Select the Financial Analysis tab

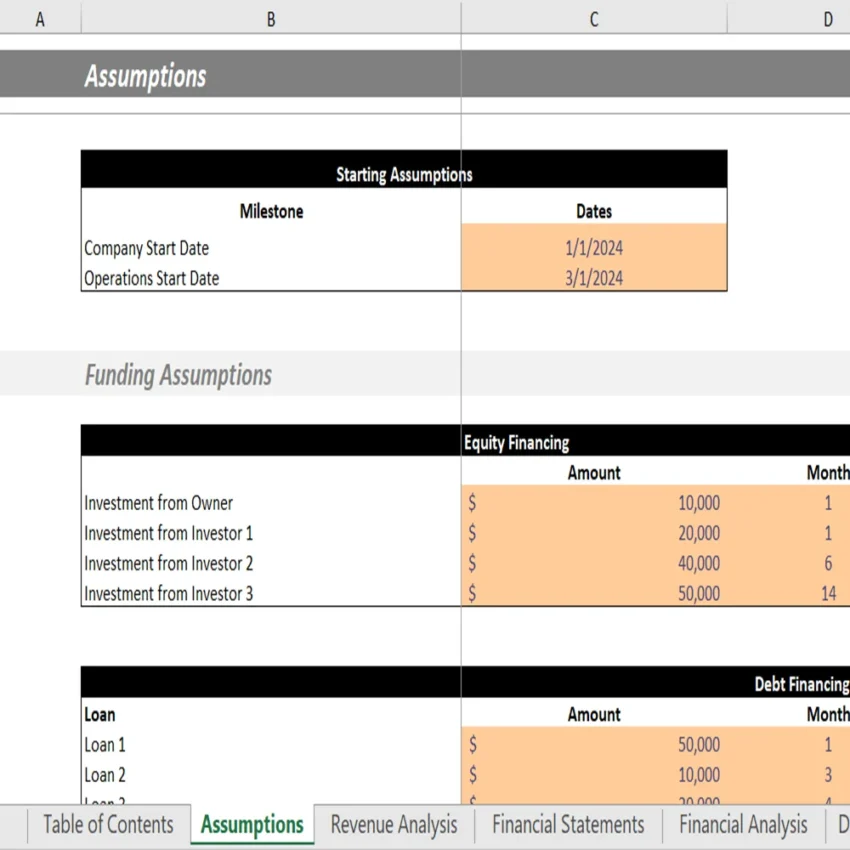(x=742, y=825)
